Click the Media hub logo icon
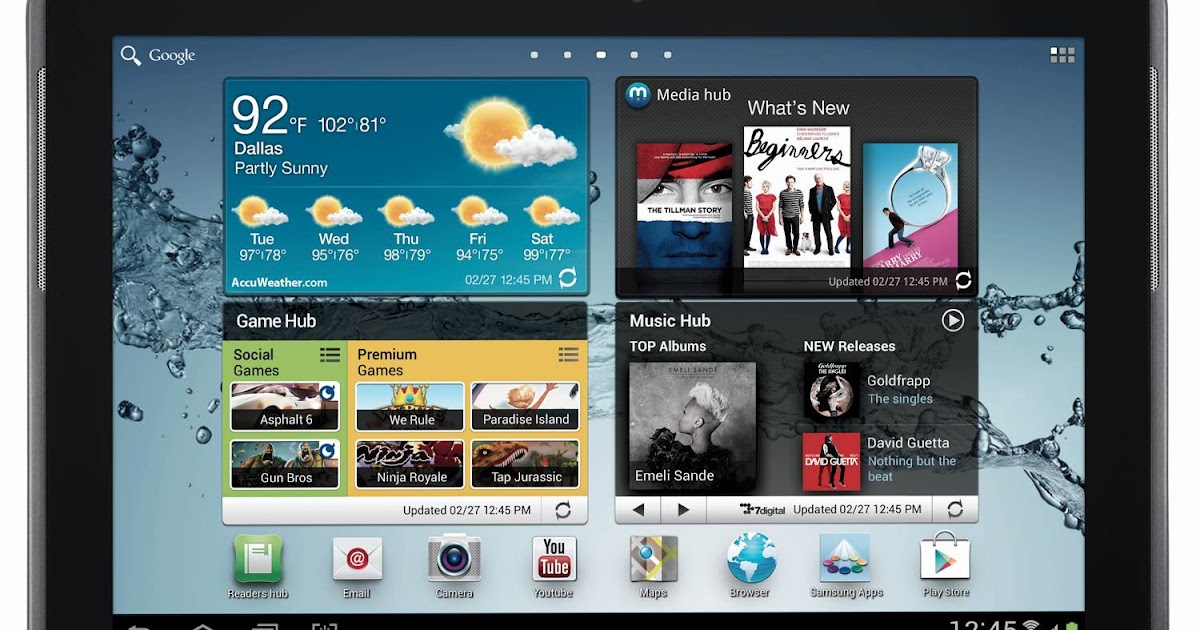The image size is (1200, 630). (638, 95)
